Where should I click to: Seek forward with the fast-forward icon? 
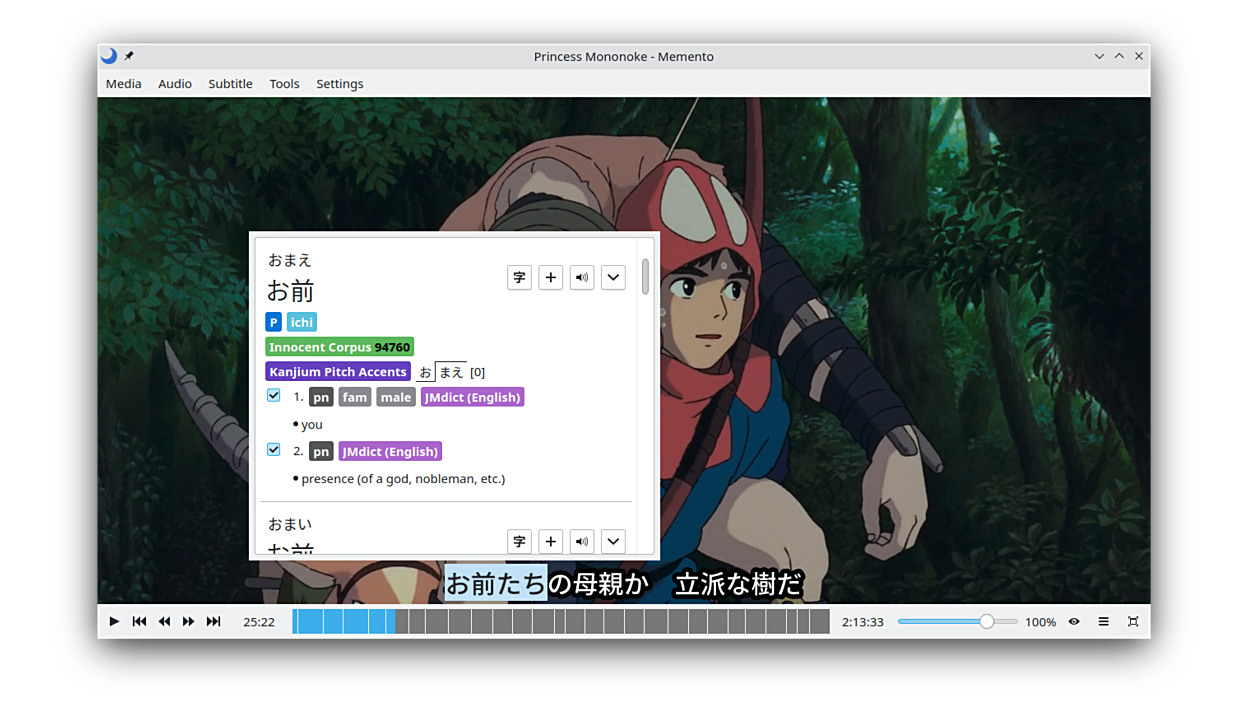pyautogui.click(x=188, y=622)
